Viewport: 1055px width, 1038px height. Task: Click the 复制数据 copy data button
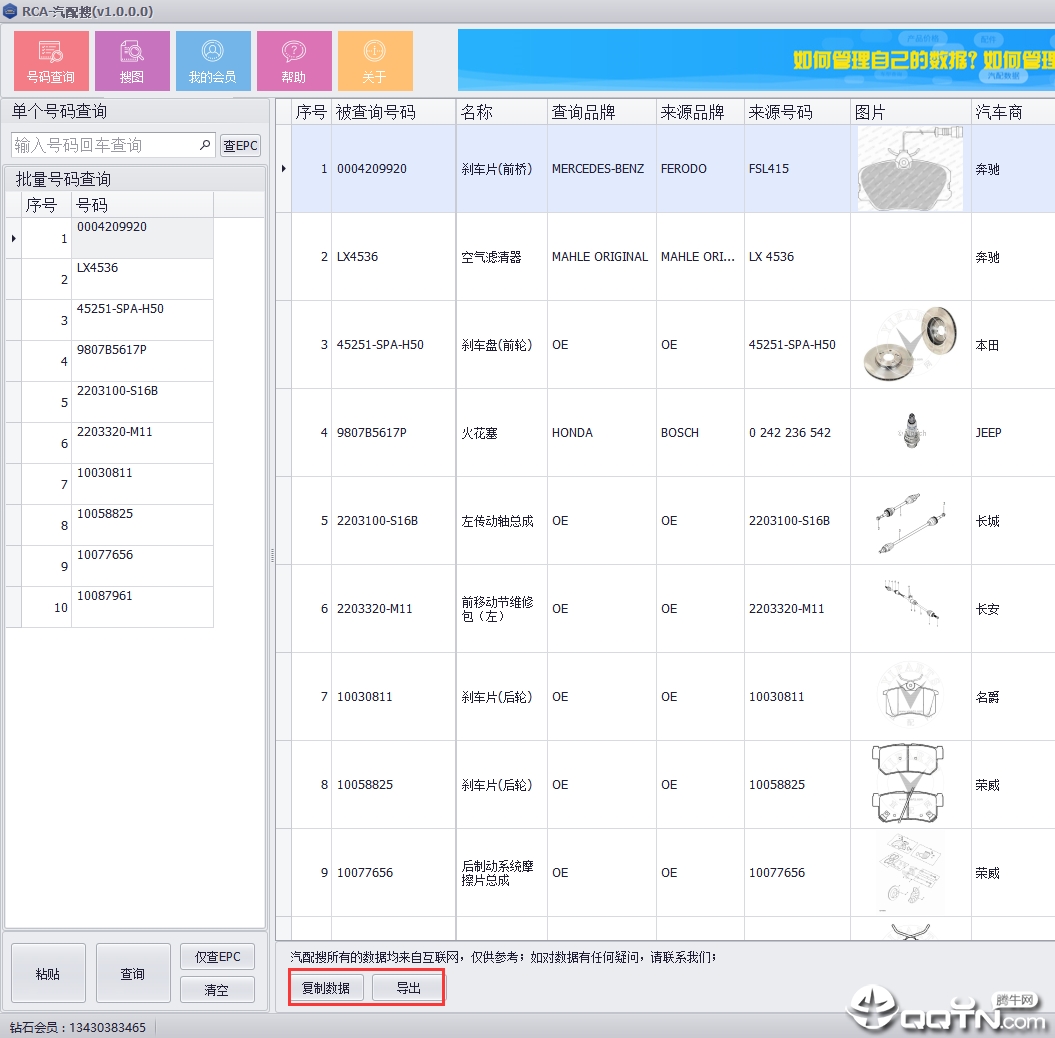click(326, 988)
